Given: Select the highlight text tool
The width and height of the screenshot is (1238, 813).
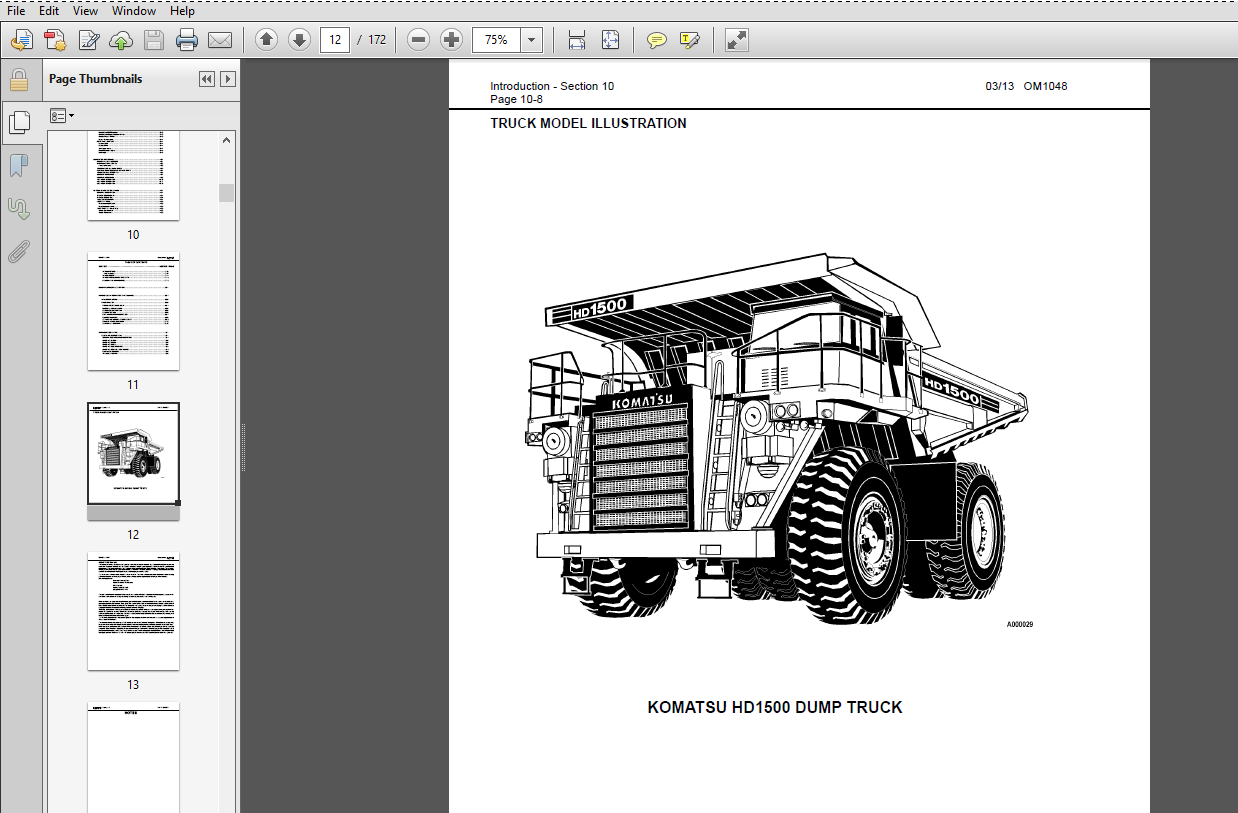Looking at the screenshot, I should click(689, 40).
